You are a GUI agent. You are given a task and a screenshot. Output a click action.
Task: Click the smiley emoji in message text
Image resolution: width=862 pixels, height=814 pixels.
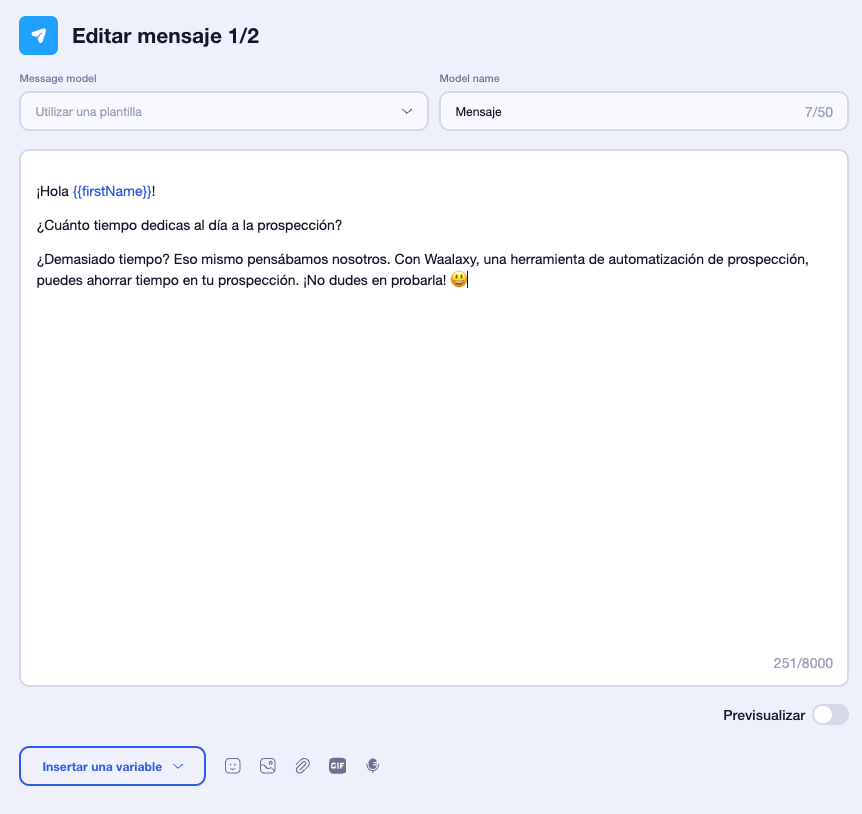point(458,281)
